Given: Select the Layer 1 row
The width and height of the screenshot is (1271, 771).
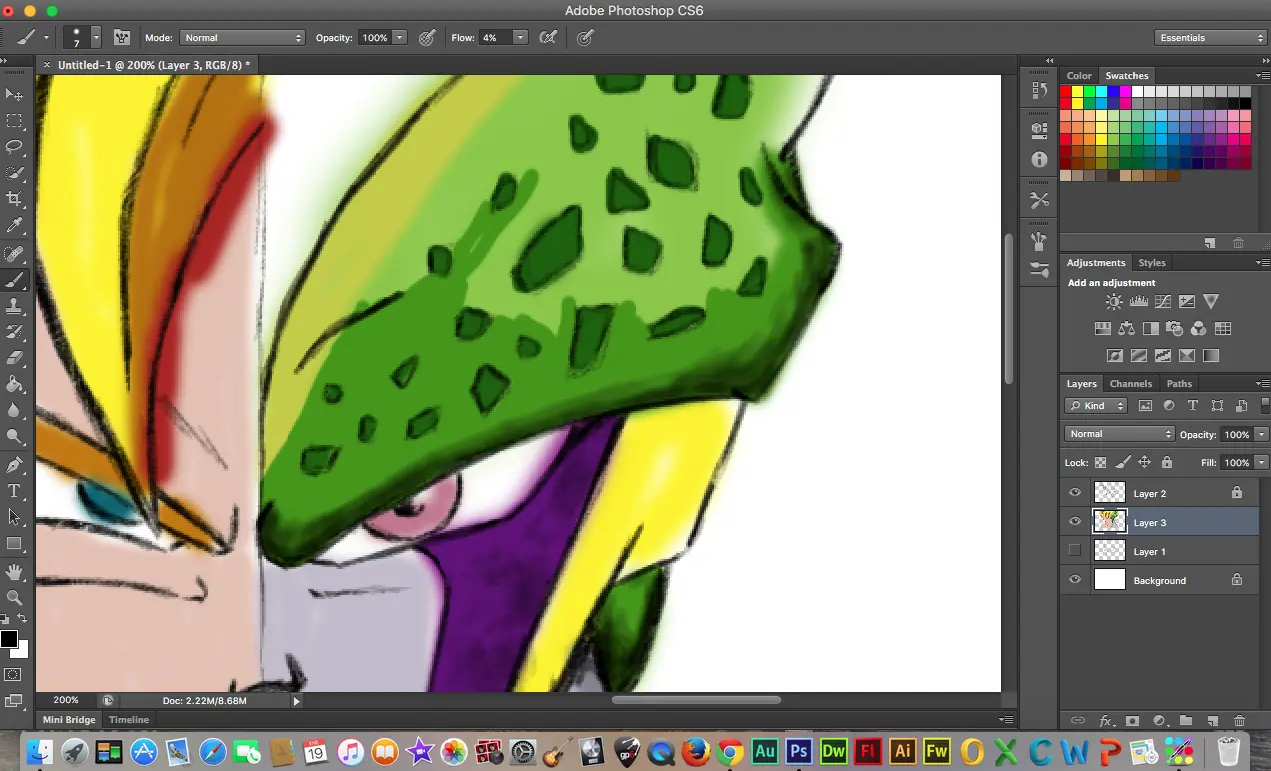Looking at the screenshot, I should click(x=1160, y=551).
